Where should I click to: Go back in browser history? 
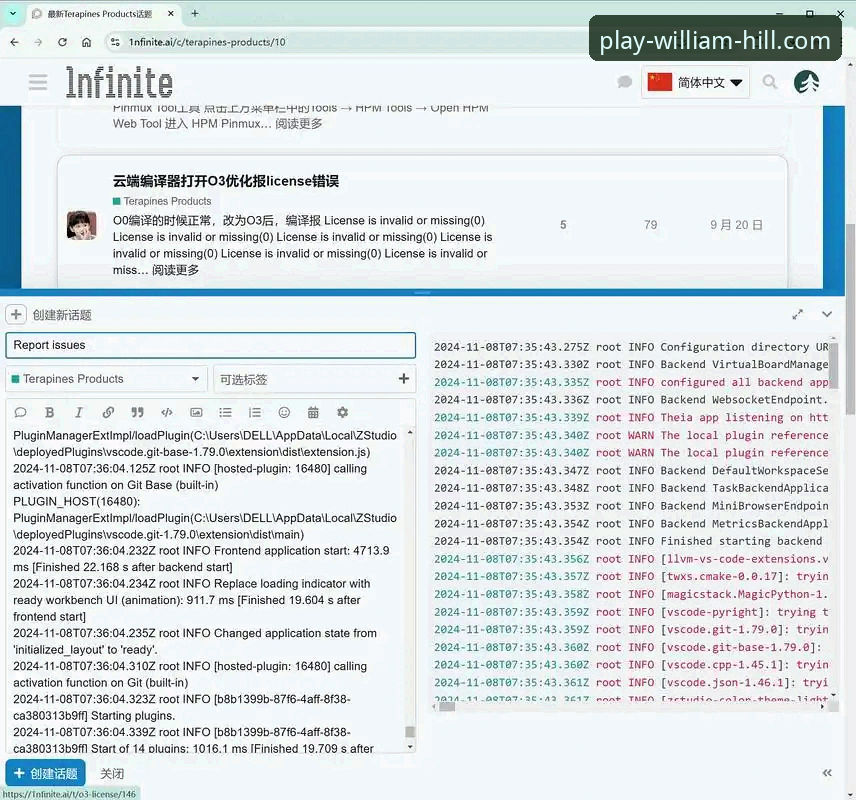click(14, 42)
